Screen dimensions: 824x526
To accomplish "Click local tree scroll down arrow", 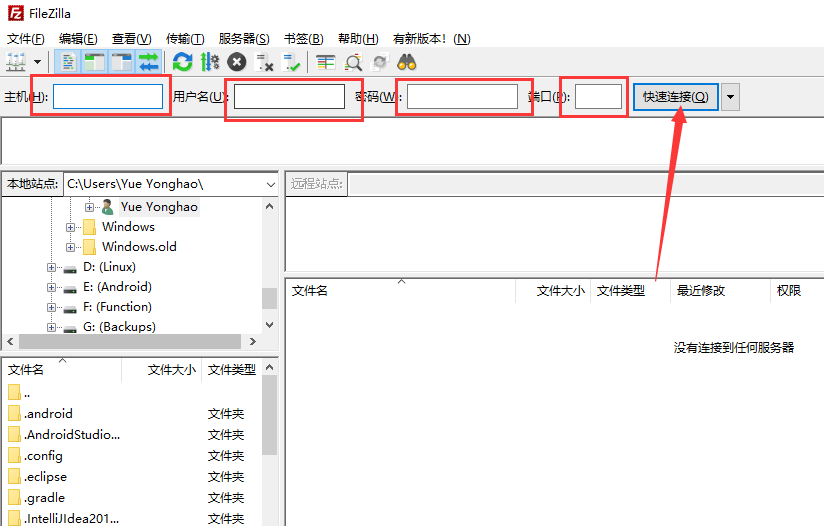I will 270,325.
